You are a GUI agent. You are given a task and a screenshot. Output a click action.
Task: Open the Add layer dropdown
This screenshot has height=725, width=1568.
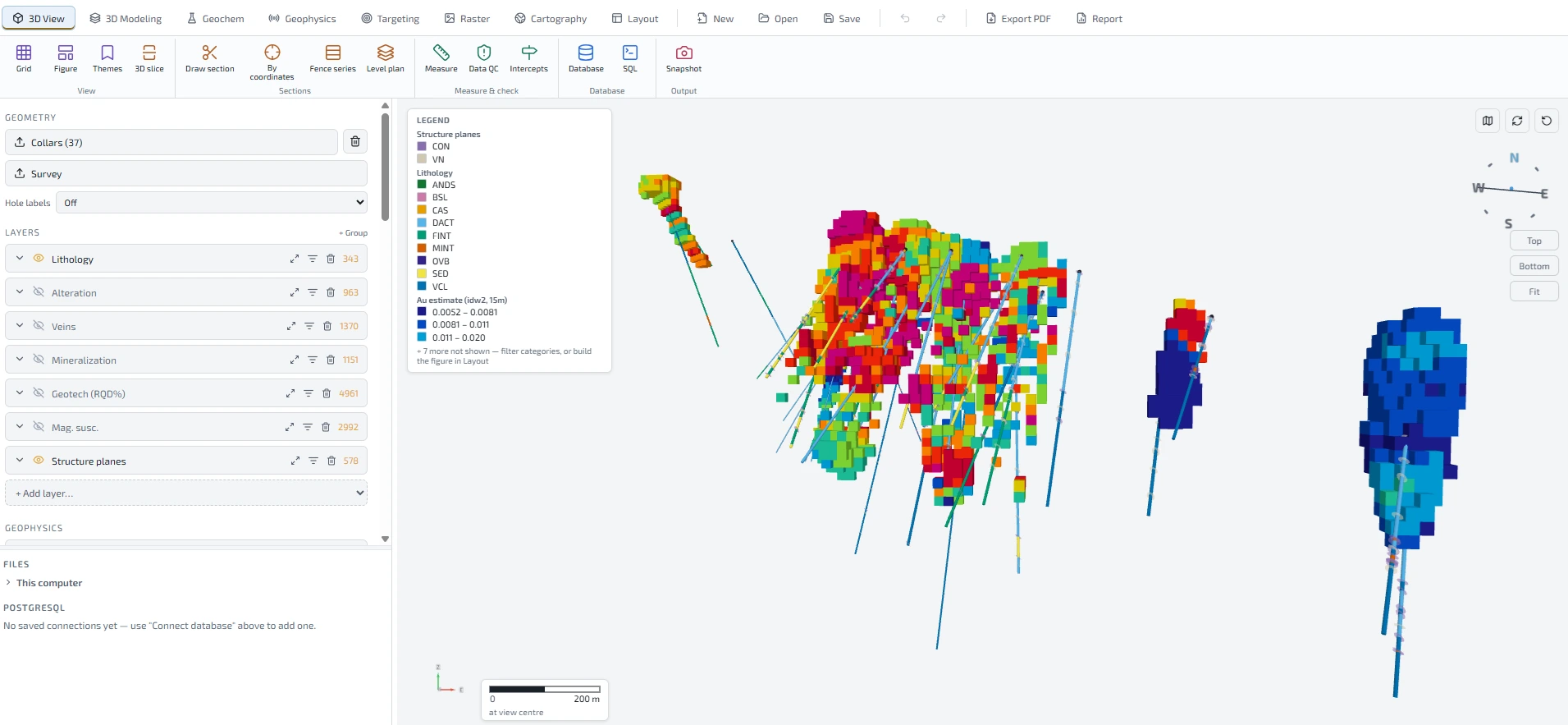(x=186, y=493)
